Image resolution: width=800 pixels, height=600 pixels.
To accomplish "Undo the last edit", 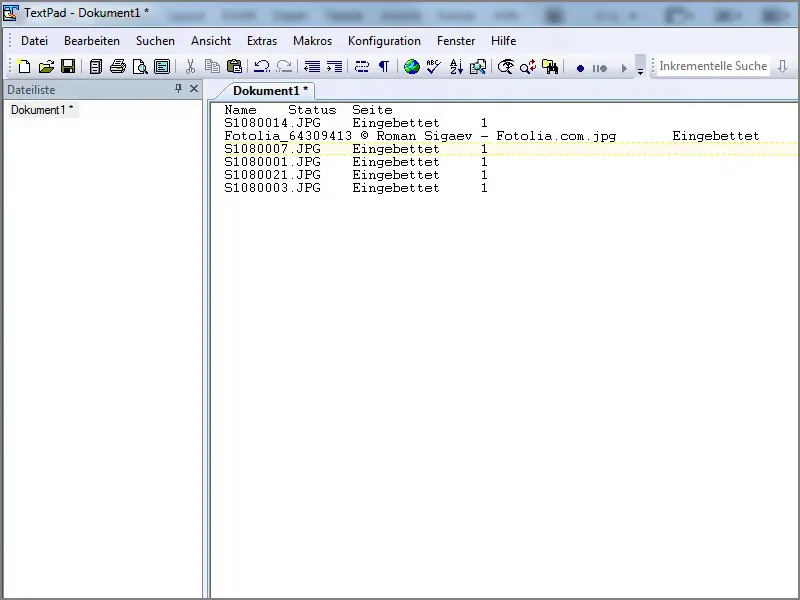I will coord(262,67).
